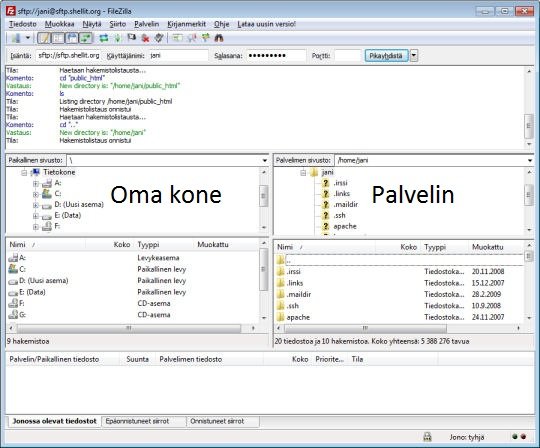Select .maildir in remote tree
The height and width of the screenshot is (448, 540).
tap(346, 205)
